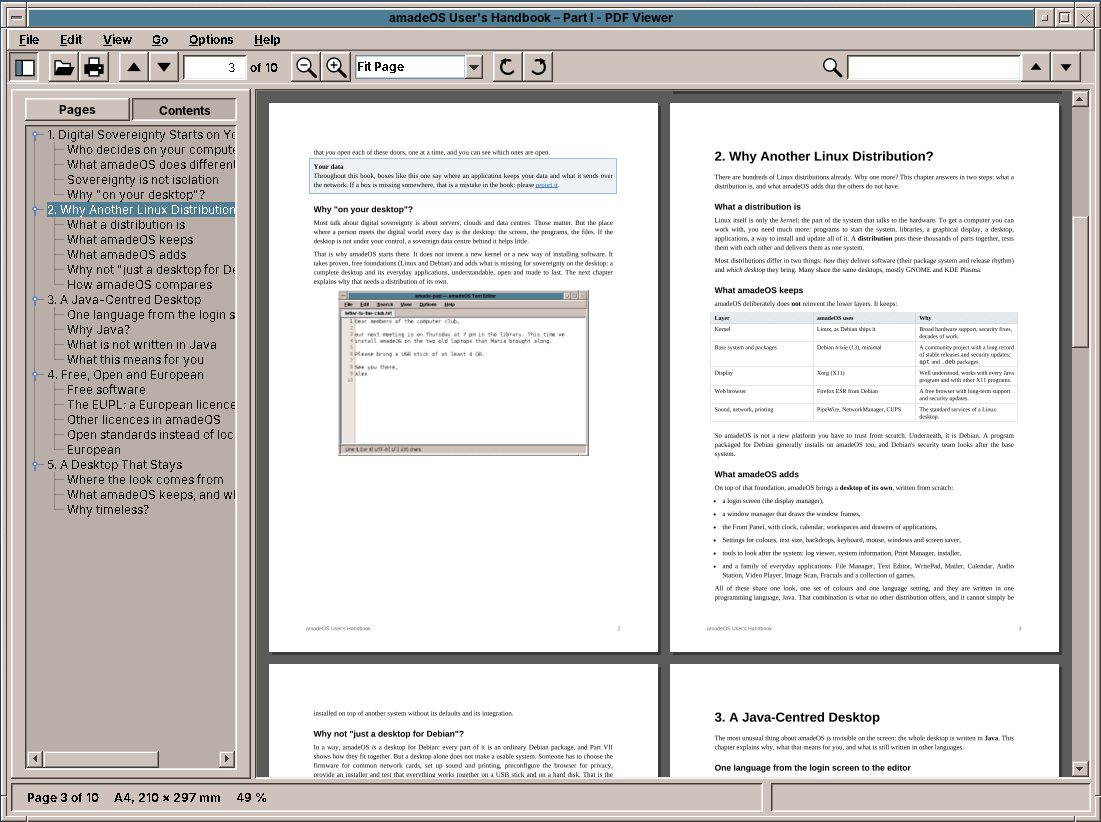
Task: Collapse chapter 1 Digital Sovereignty node
Action: 35,135
